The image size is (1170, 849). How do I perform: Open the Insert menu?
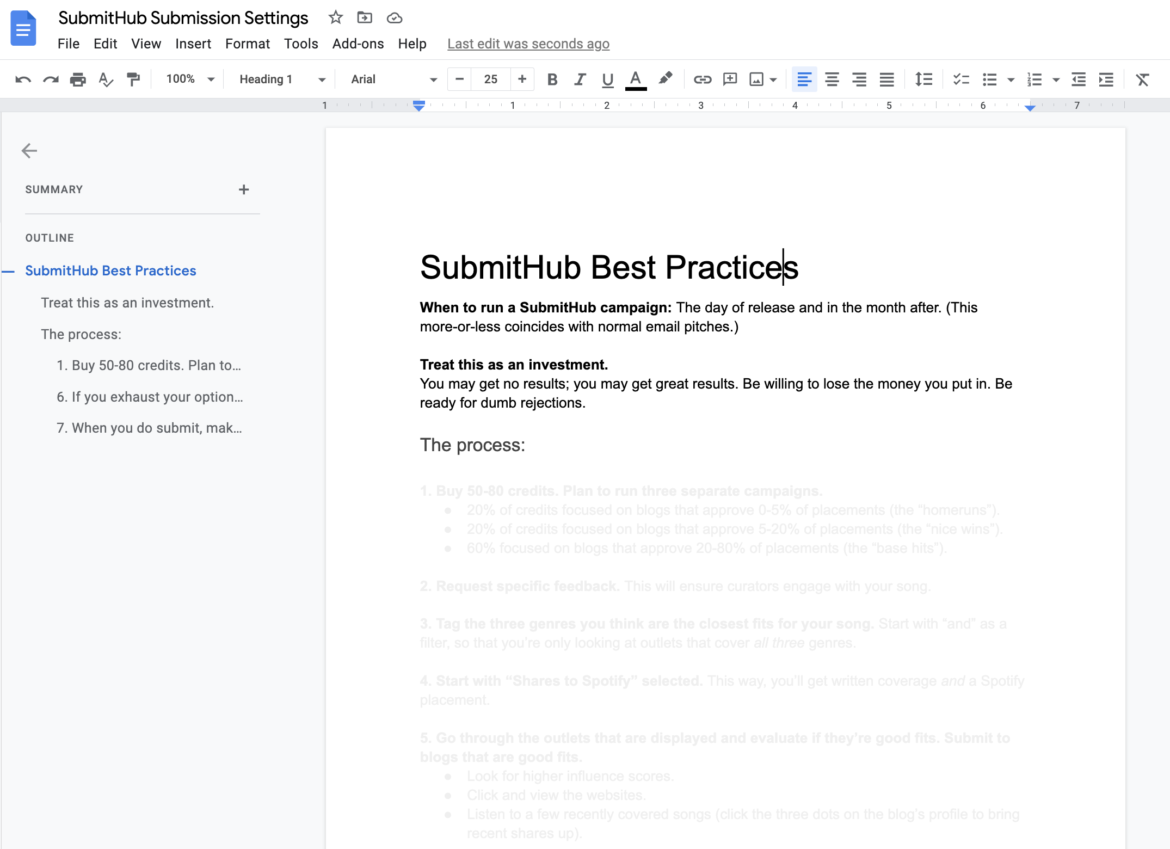pyautogui.click(x=193, y=44)
